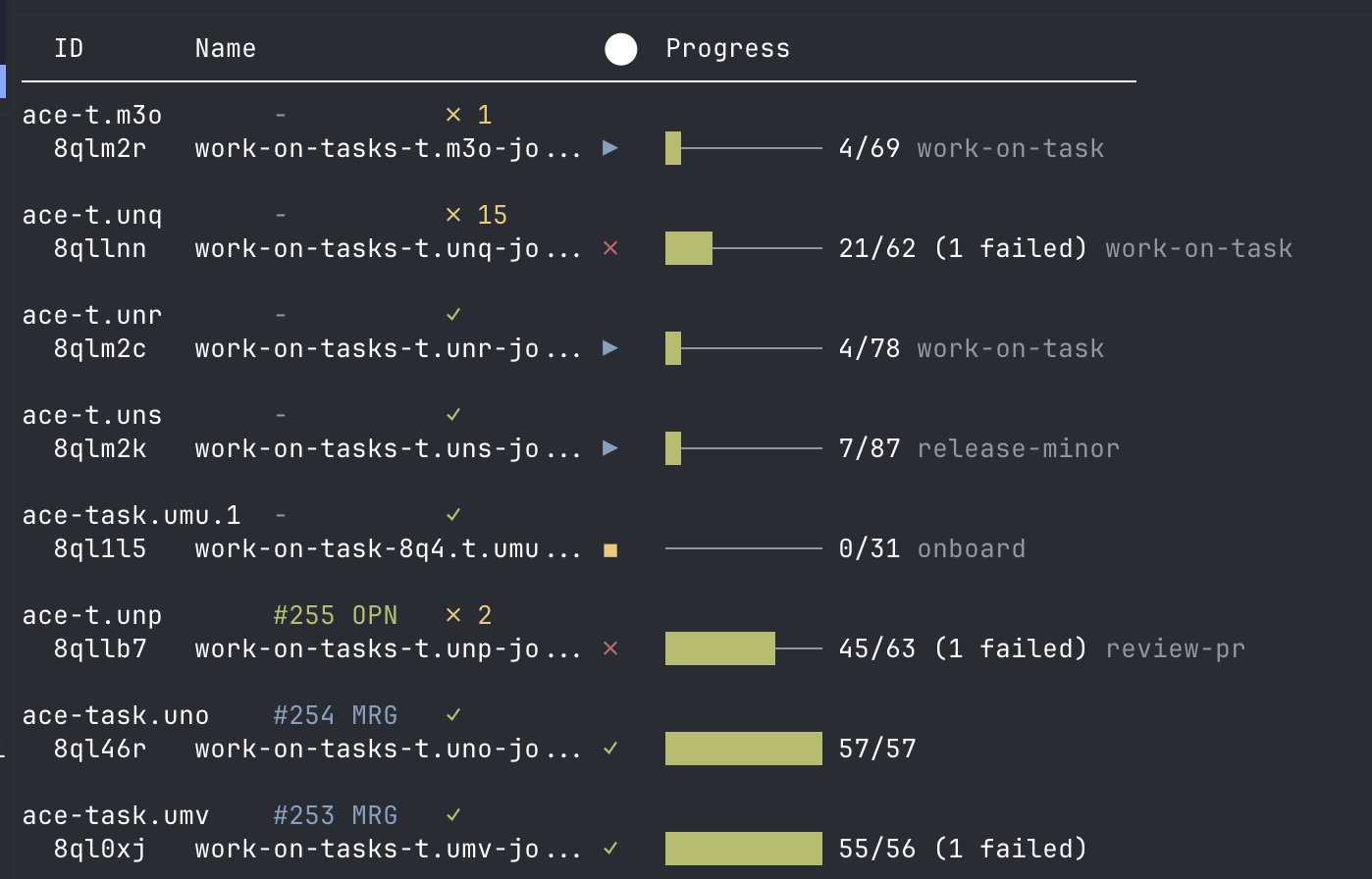Viewport: 1372px width, 879px height.
Task: Click the green checkmark for 8ql46r run
Action: [610, 749]
